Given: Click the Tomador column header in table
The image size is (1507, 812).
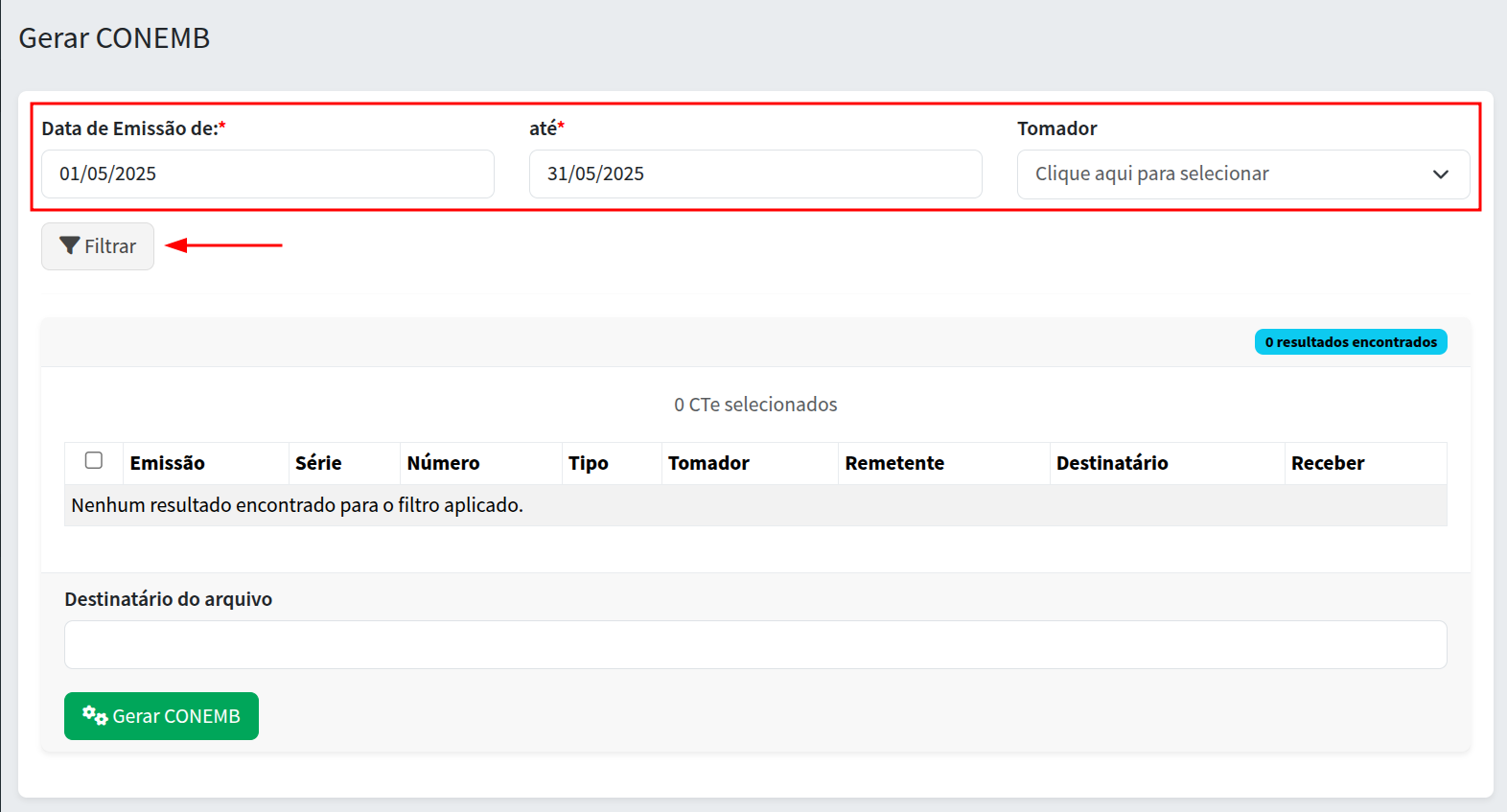Looking at the screenshot, I should coord(708,463).
